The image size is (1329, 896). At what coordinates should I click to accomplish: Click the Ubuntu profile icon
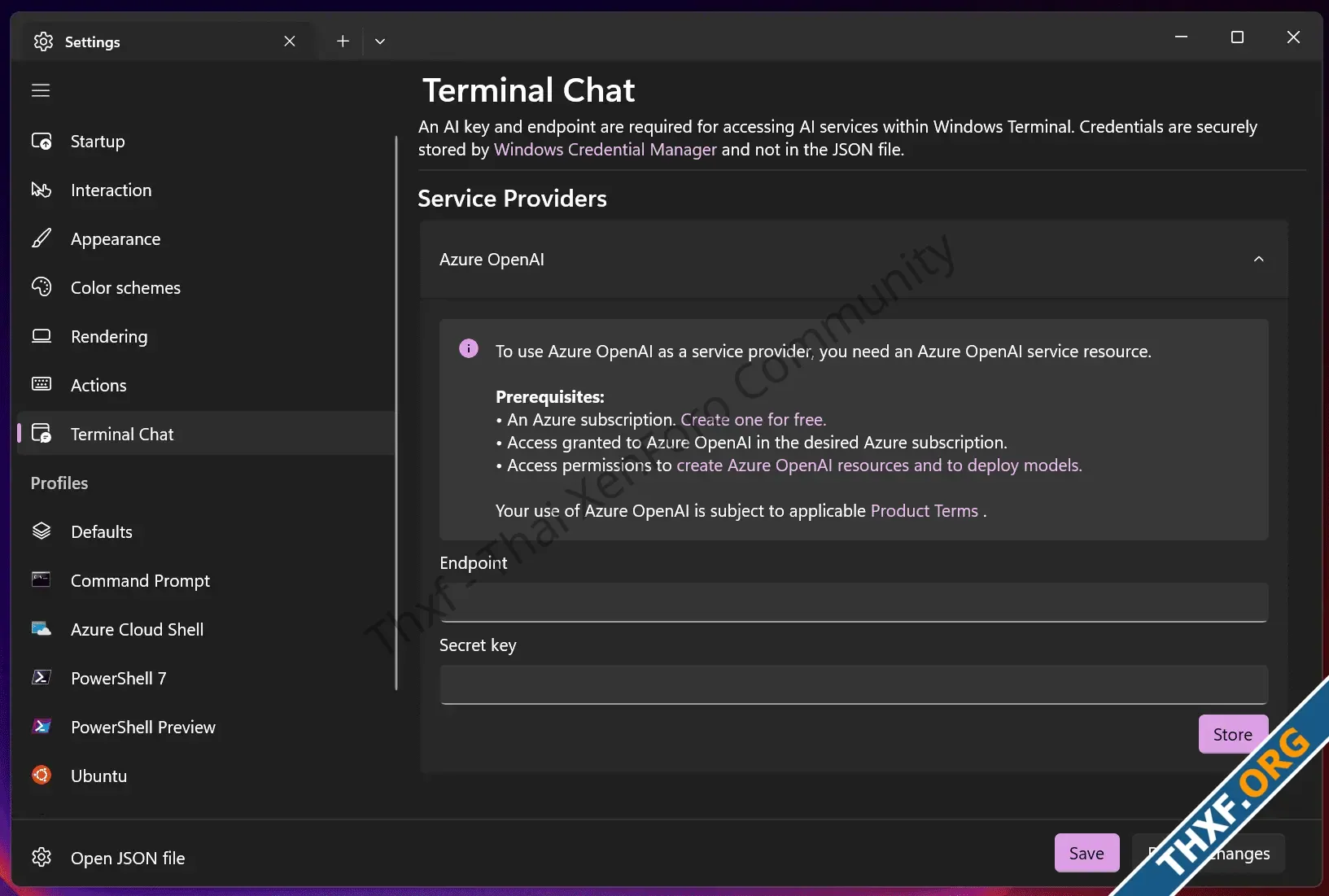pos(42,775)
